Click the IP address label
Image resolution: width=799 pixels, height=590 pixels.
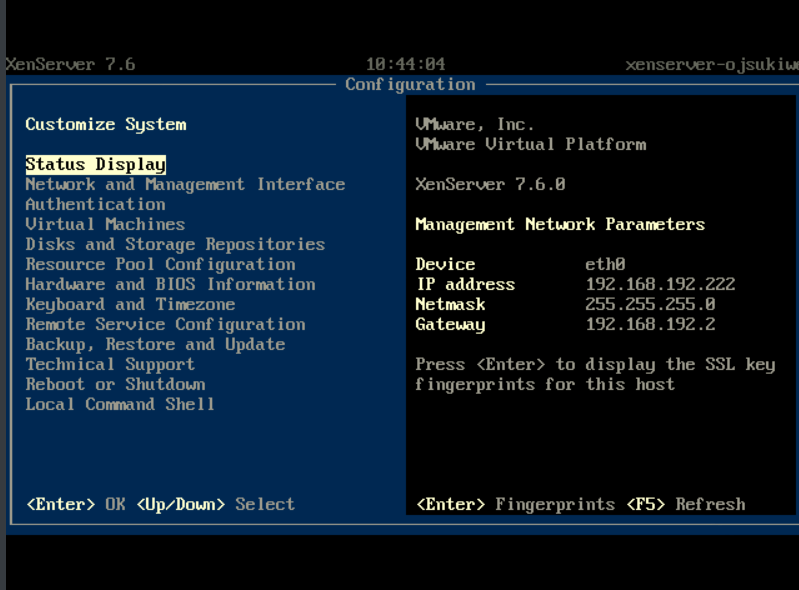pos(466,284)
